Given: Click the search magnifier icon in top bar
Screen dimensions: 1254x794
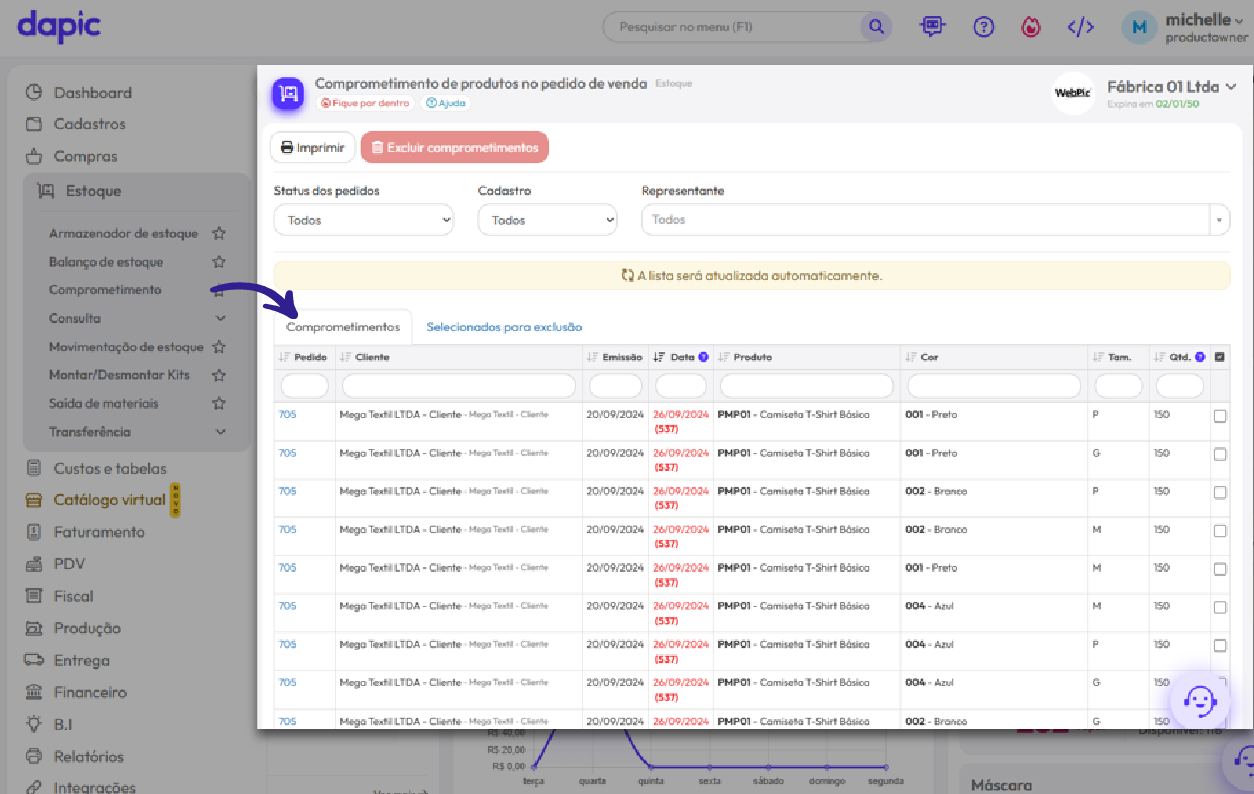Looking at the screenshot, I should coord(876,27).
